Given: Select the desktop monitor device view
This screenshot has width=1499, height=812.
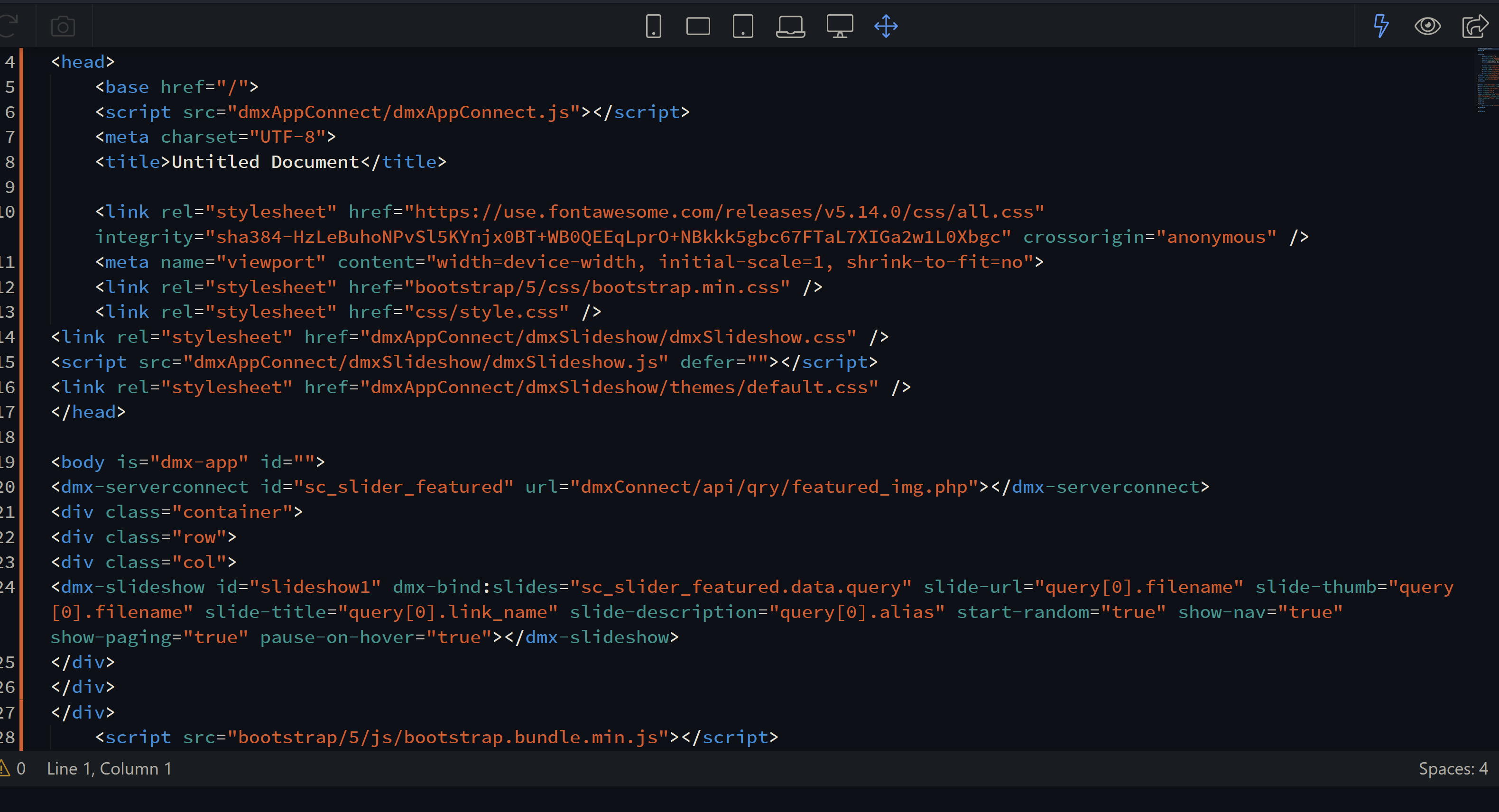Looking at the screenshot, I should (x=839, y=26).
